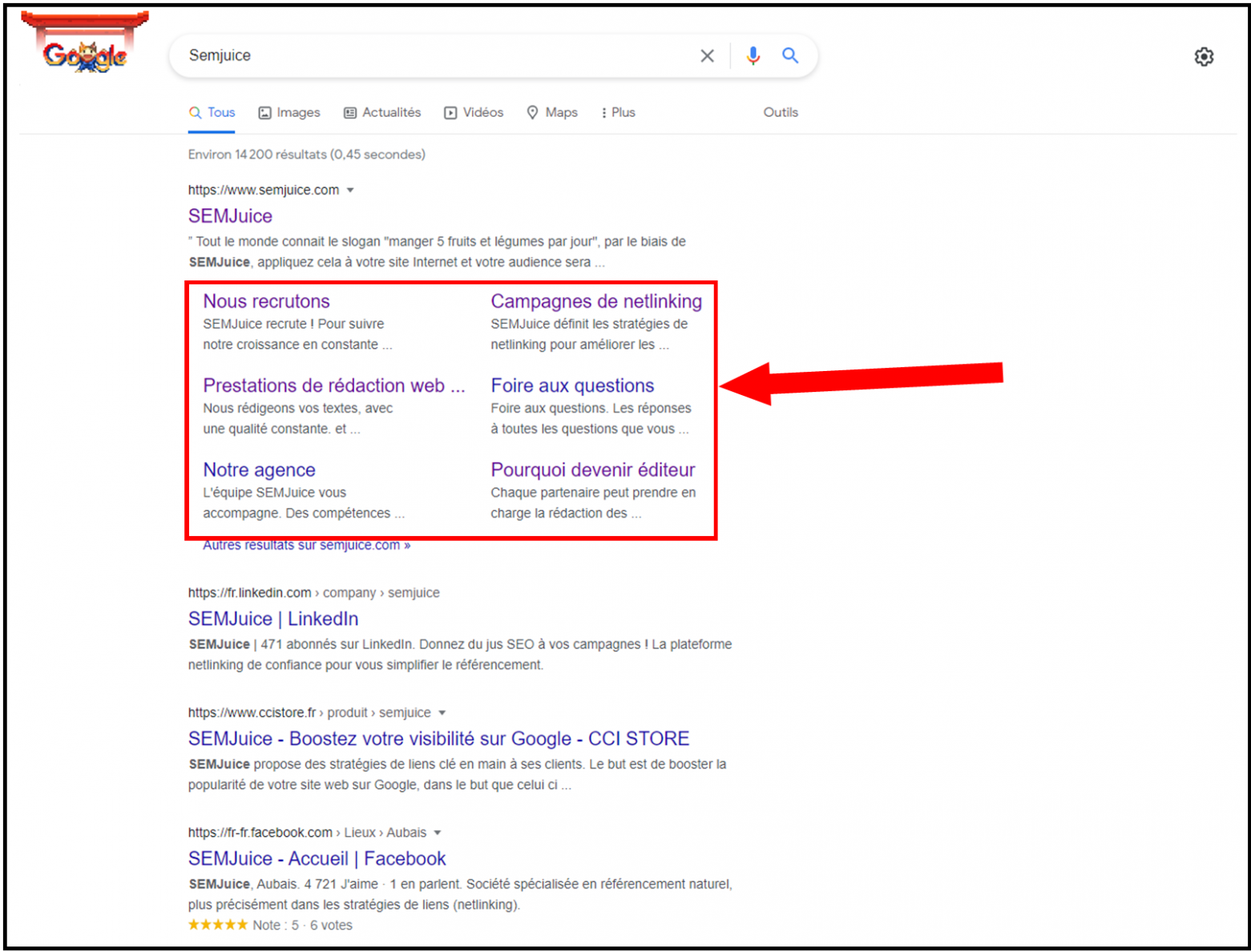Click the https://www.semjuice.com URL text

click(264, 191)
